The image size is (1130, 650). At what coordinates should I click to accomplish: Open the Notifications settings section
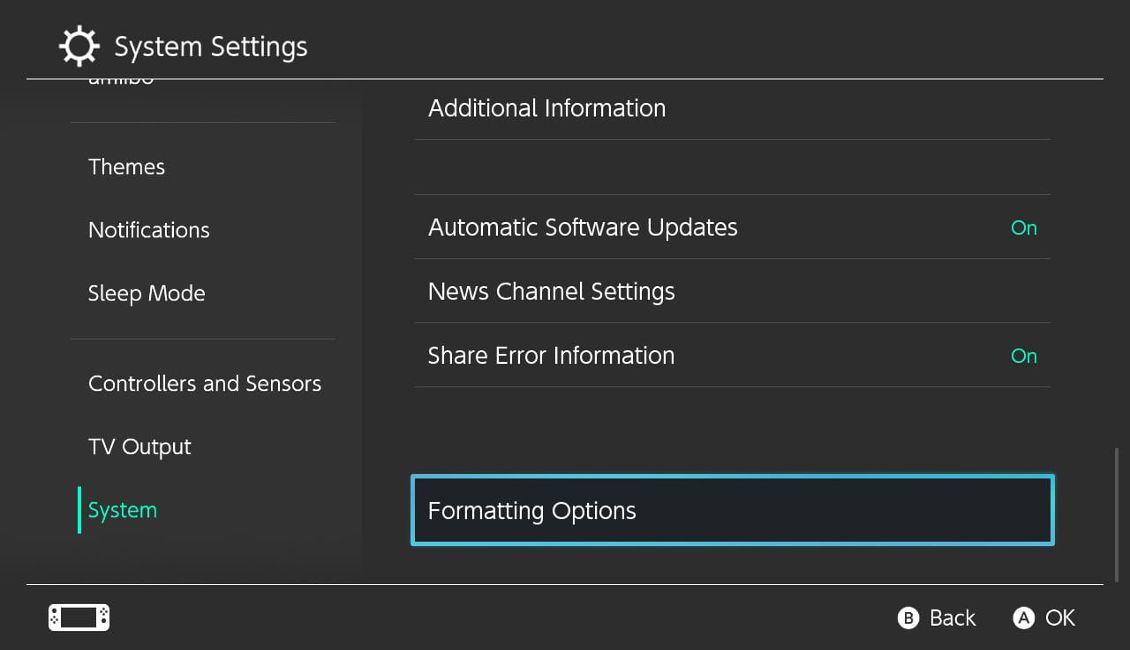[148, 230]
